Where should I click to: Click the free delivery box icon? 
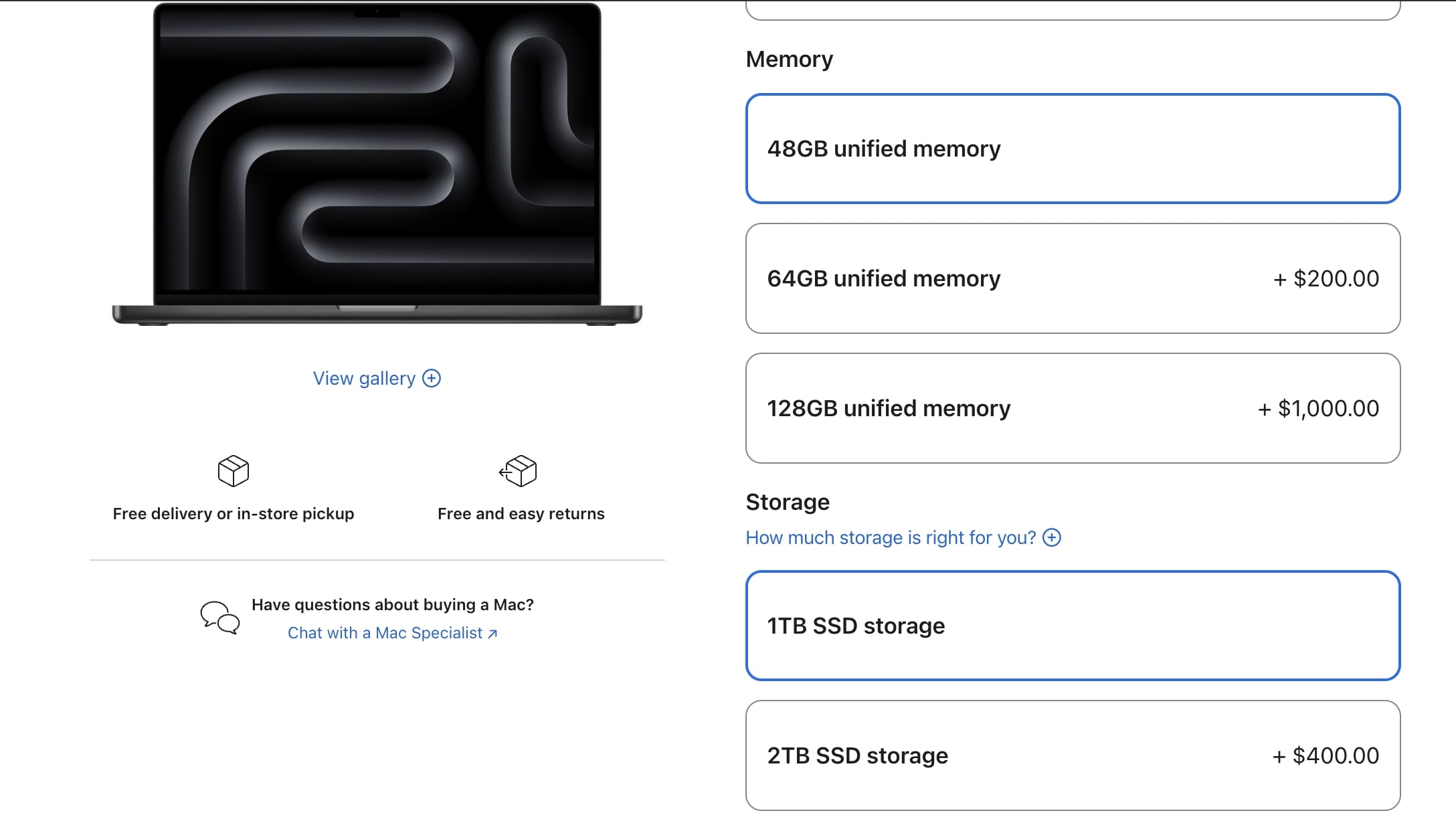coord(233,470)
